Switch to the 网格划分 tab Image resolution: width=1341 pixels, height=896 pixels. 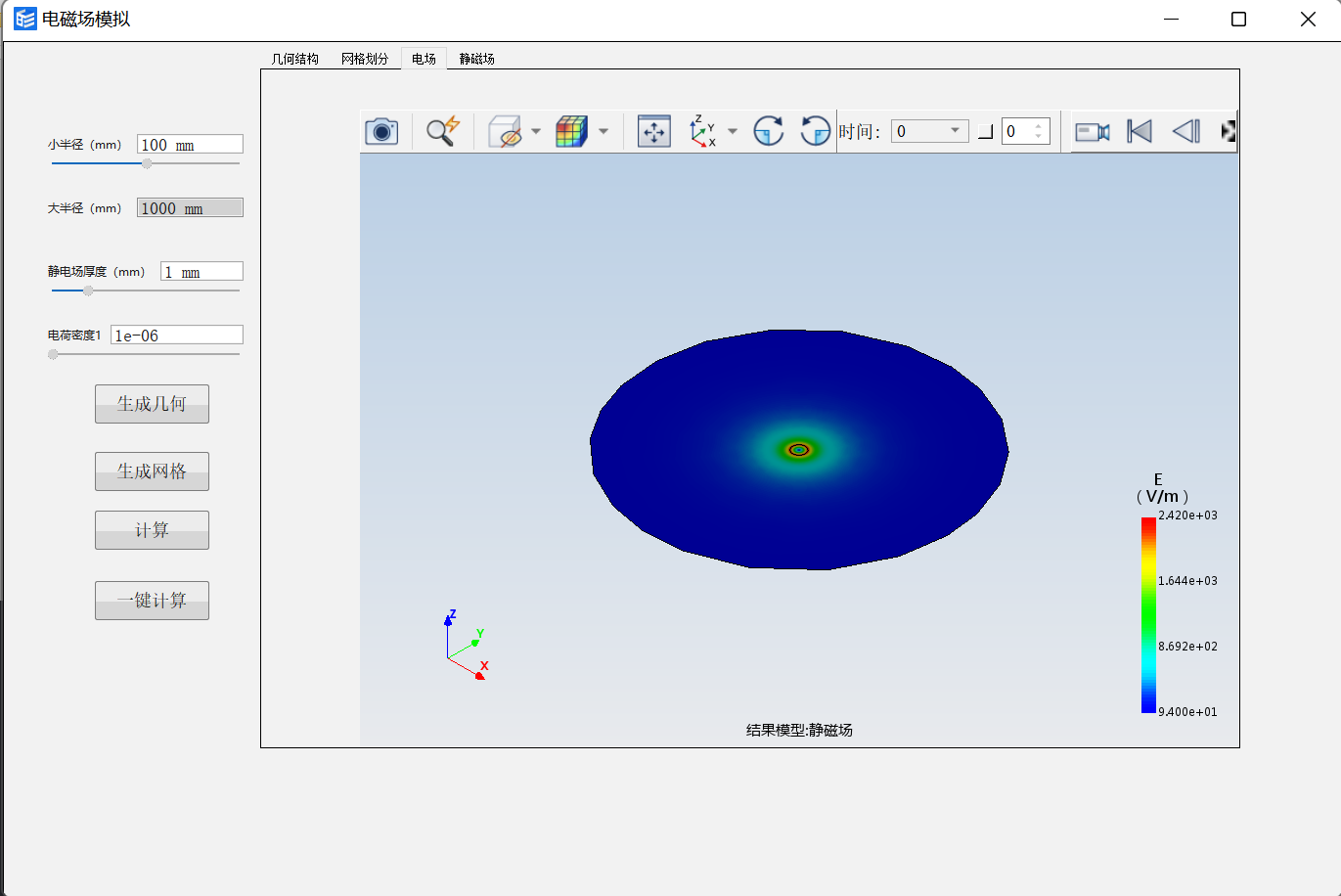click(365, 59)
